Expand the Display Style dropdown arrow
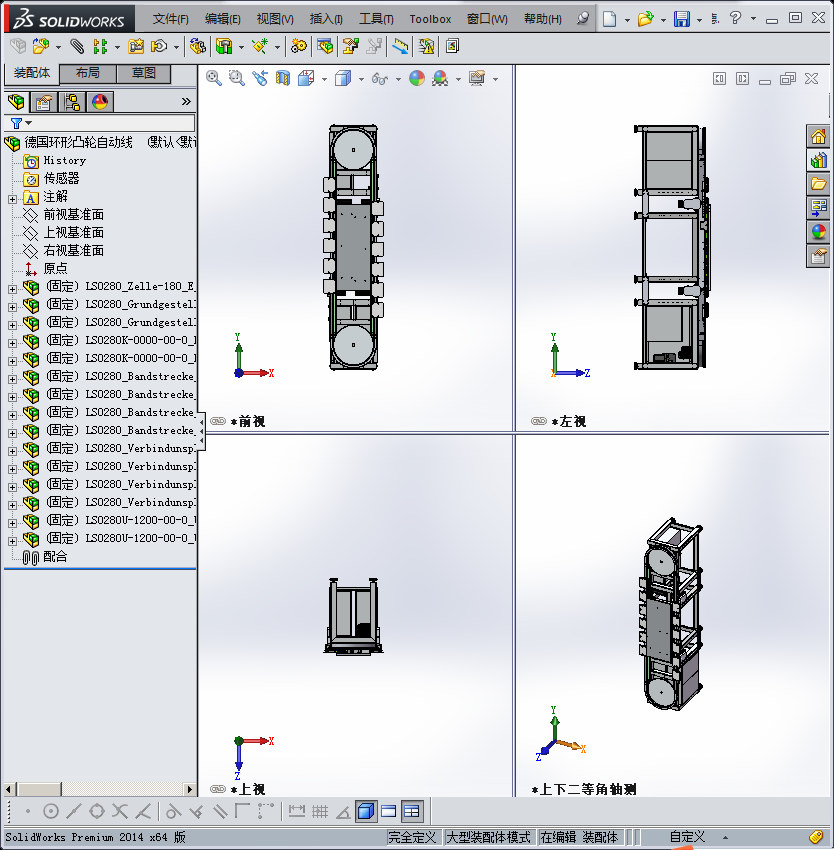The width and height of the screenshot is (834, 850). pyautogui.click(x=361, y=80)
